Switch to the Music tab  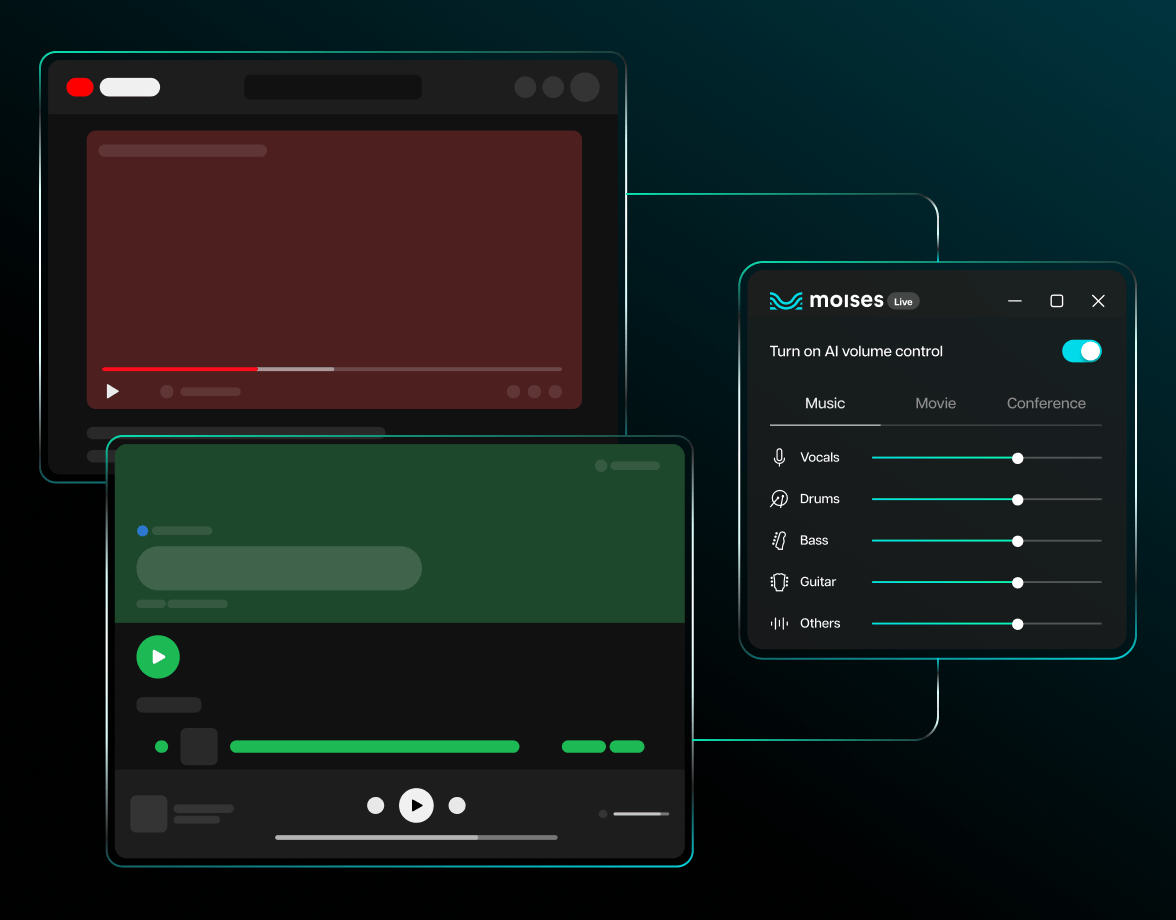824,403
